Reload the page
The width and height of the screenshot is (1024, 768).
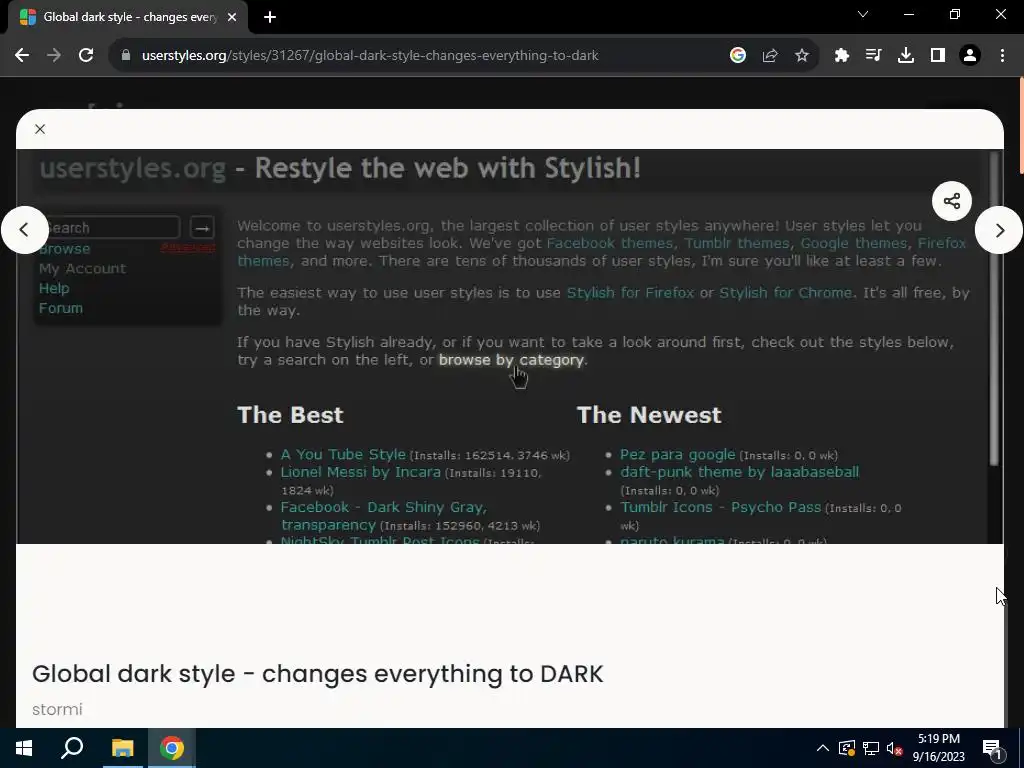[x=86, y=56]
